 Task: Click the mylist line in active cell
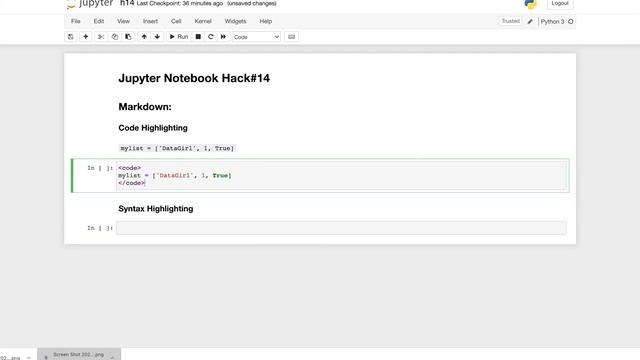pos(175,176)
